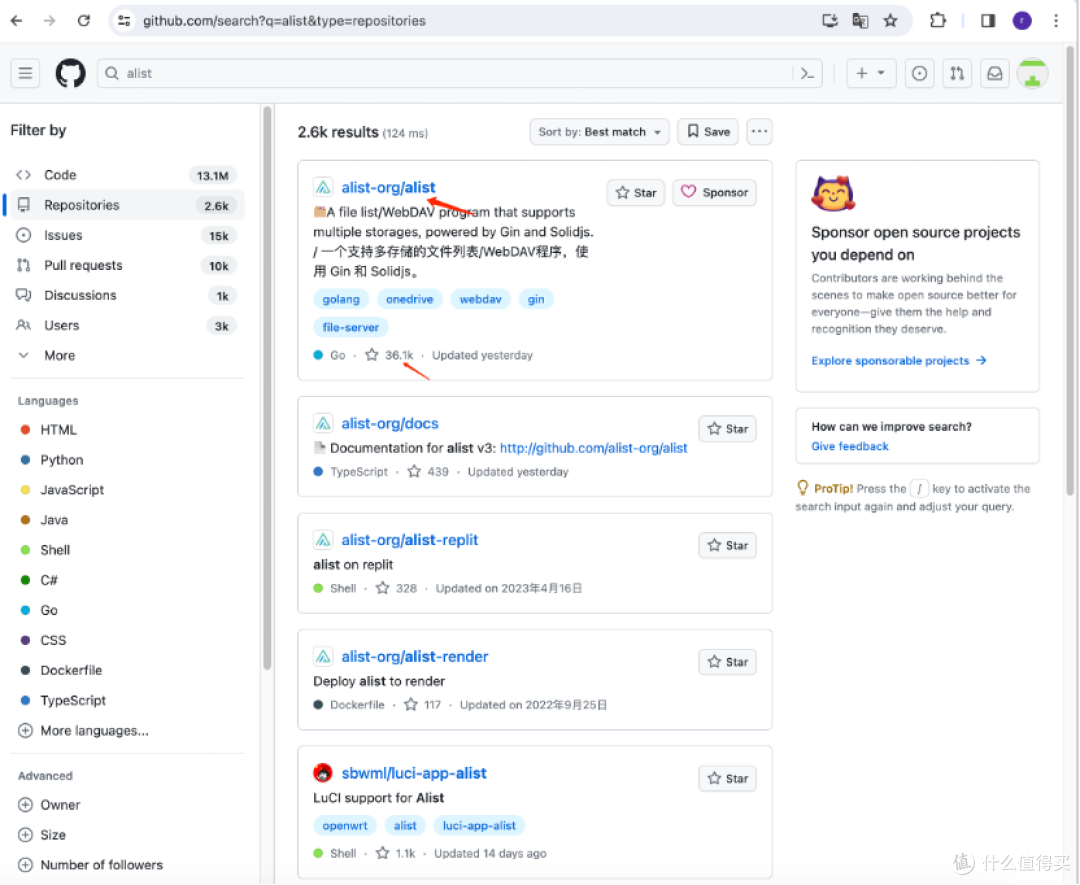Open the Pull requests icon in header
Viewport: 1080px width, 885px height.
957,73
